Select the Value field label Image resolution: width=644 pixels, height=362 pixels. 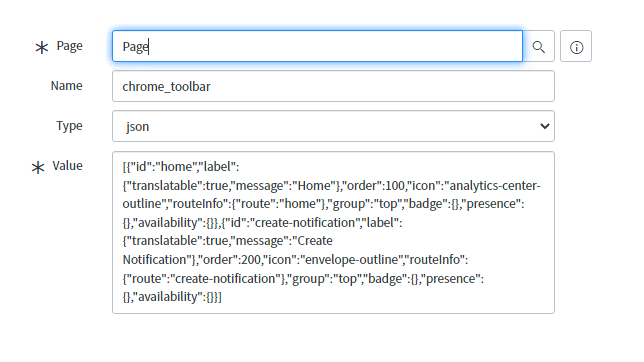pyautogui.click(x=67, y=166)
